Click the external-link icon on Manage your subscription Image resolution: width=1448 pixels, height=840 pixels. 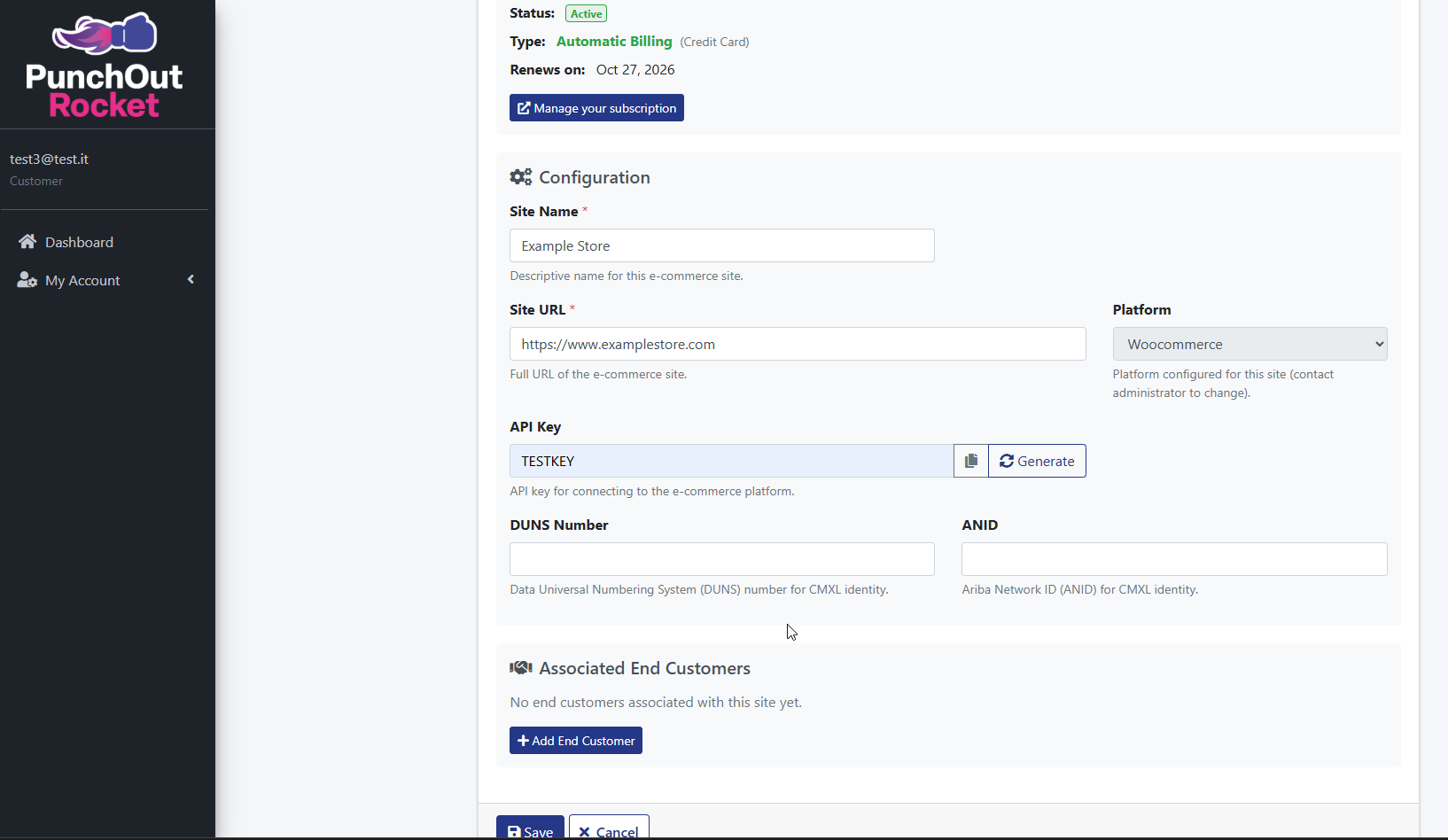(x=523, y=107)
